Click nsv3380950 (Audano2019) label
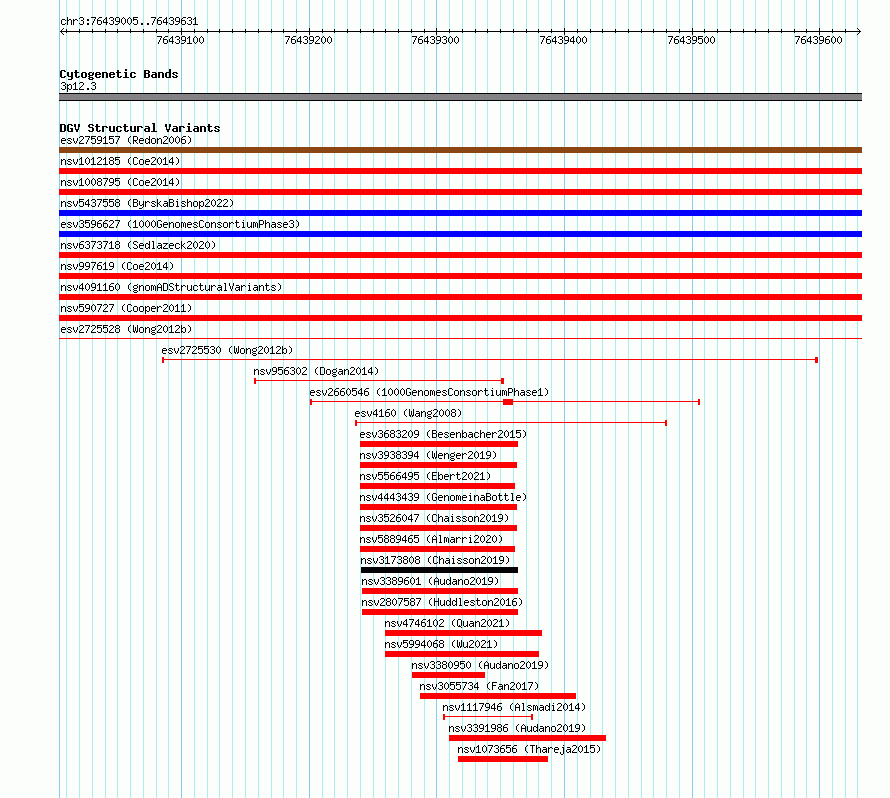The height and width of the screenshot is (798, 890). (480, 665)
